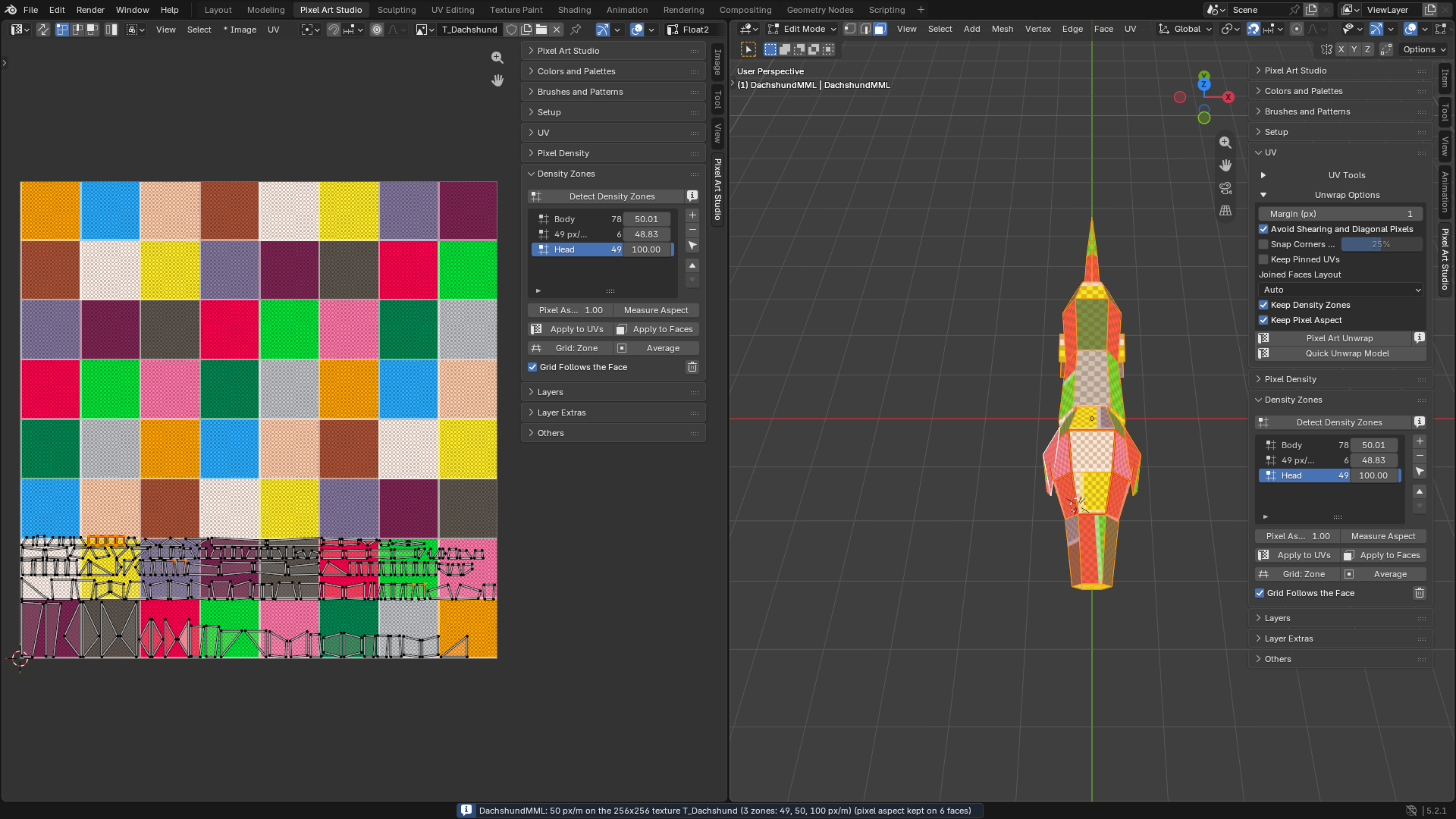Delete grid settings with trash icon in 3D viewport panel

pos(1420,593)
